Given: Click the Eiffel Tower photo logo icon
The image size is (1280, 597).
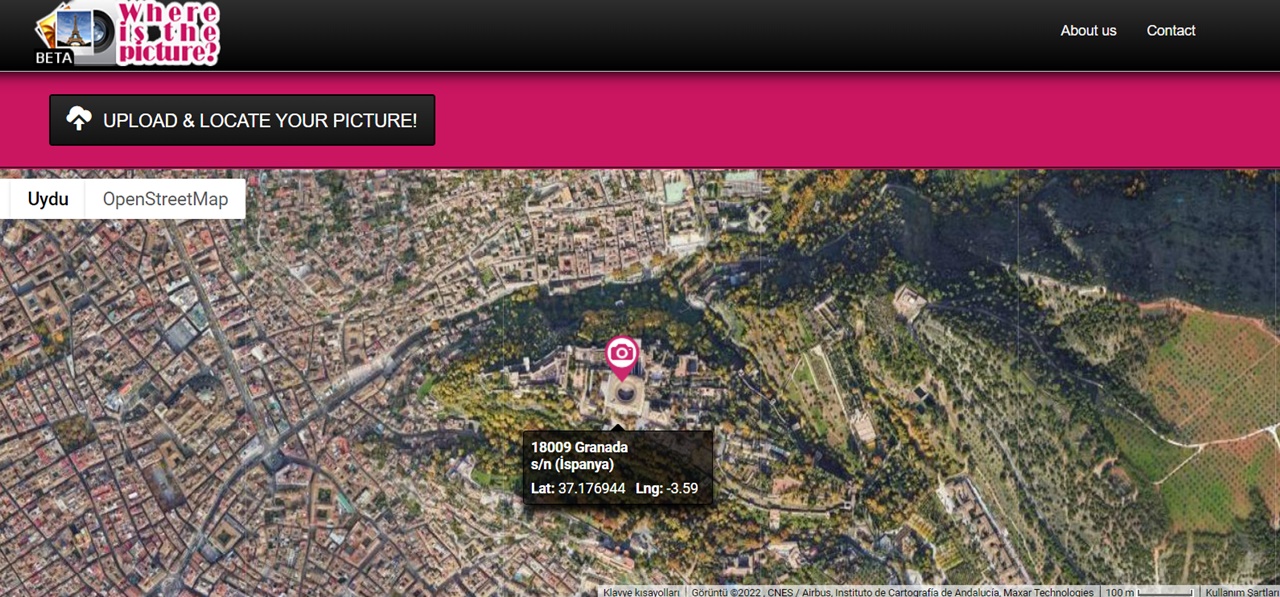Looking at the screenshot, I should pos(76,26).
